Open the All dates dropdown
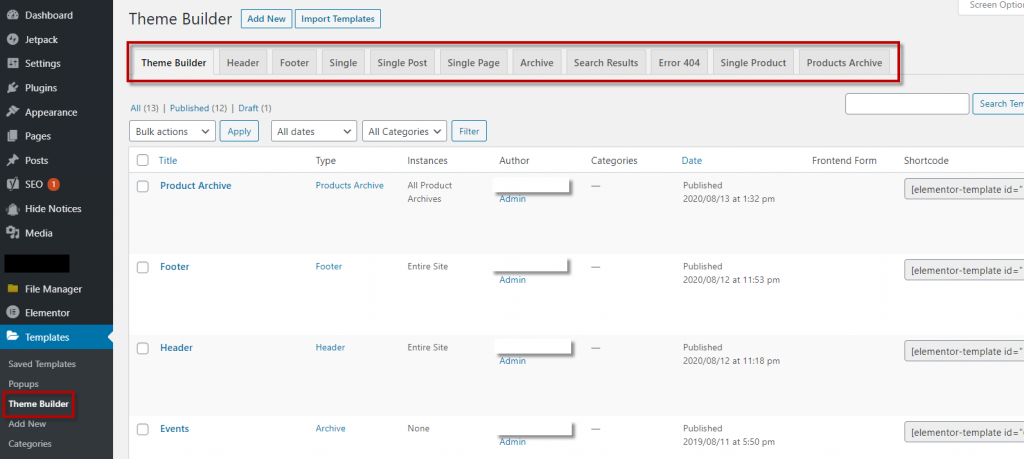Screen dimensions: 1024x459 314,131
